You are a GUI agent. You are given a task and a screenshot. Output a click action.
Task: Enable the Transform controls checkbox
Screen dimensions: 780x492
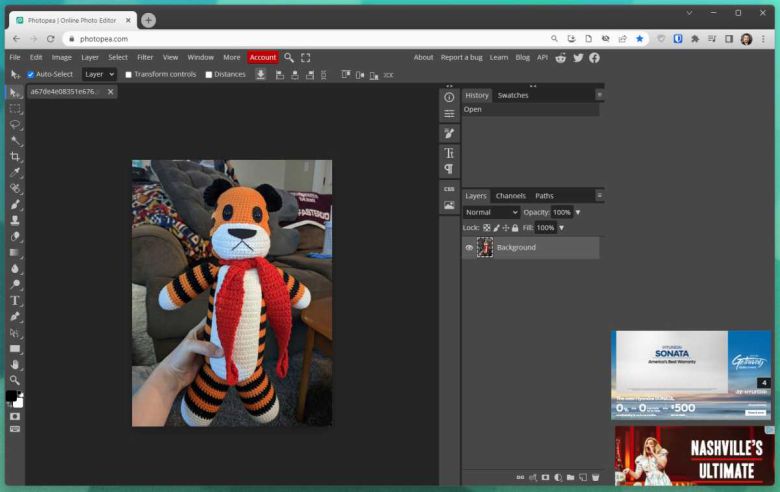click(x=129, y=74)
